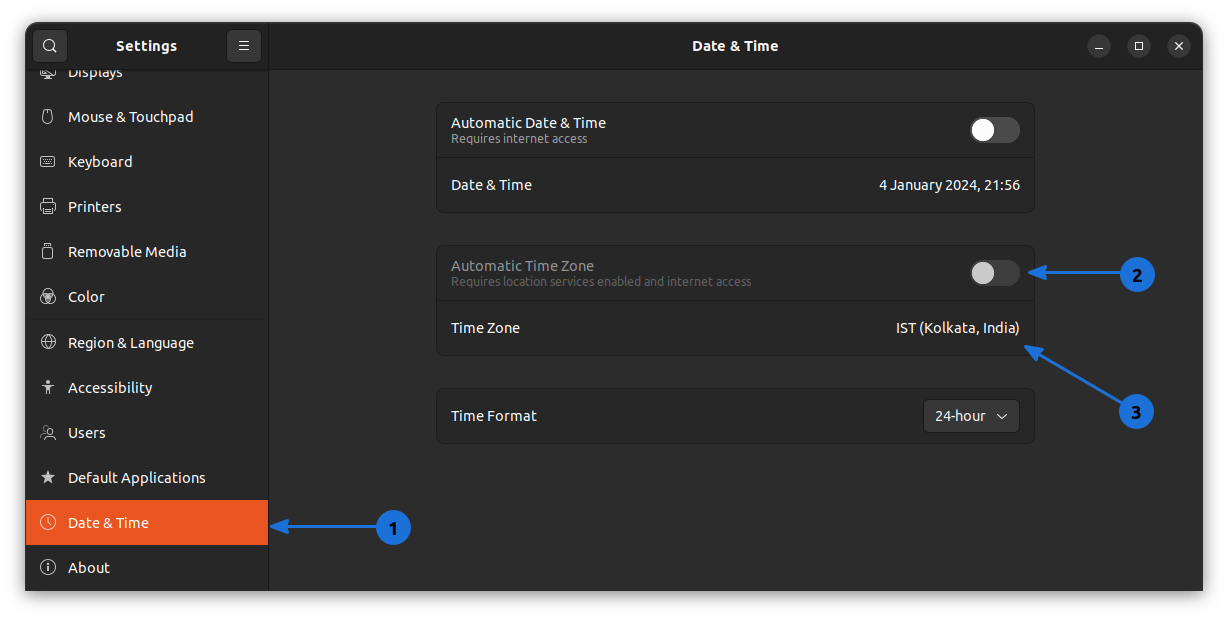Open the Settings search icon
Screen dimensions: 1228x619
(49, 46)
